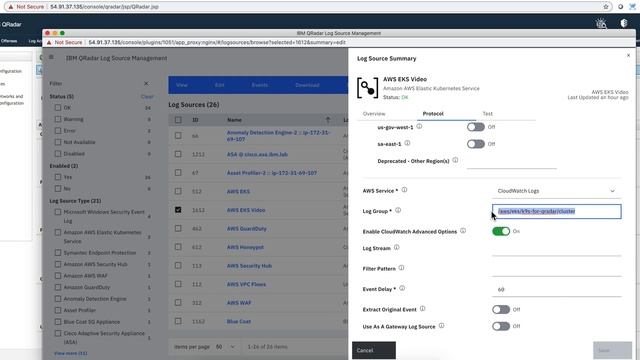Check the AWS WAF row checkbox

click(178, 302)
